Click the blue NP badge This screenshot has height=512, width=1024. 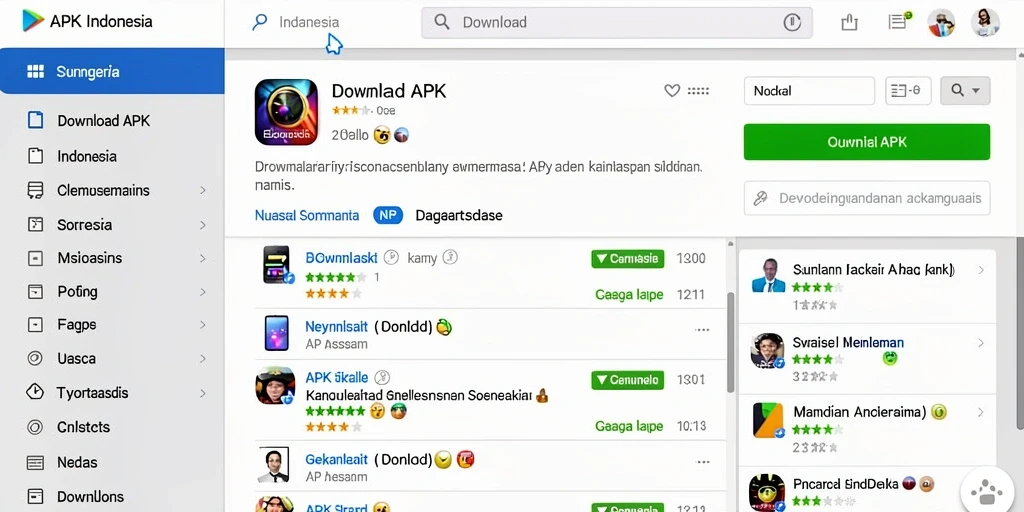coord(388,215)
